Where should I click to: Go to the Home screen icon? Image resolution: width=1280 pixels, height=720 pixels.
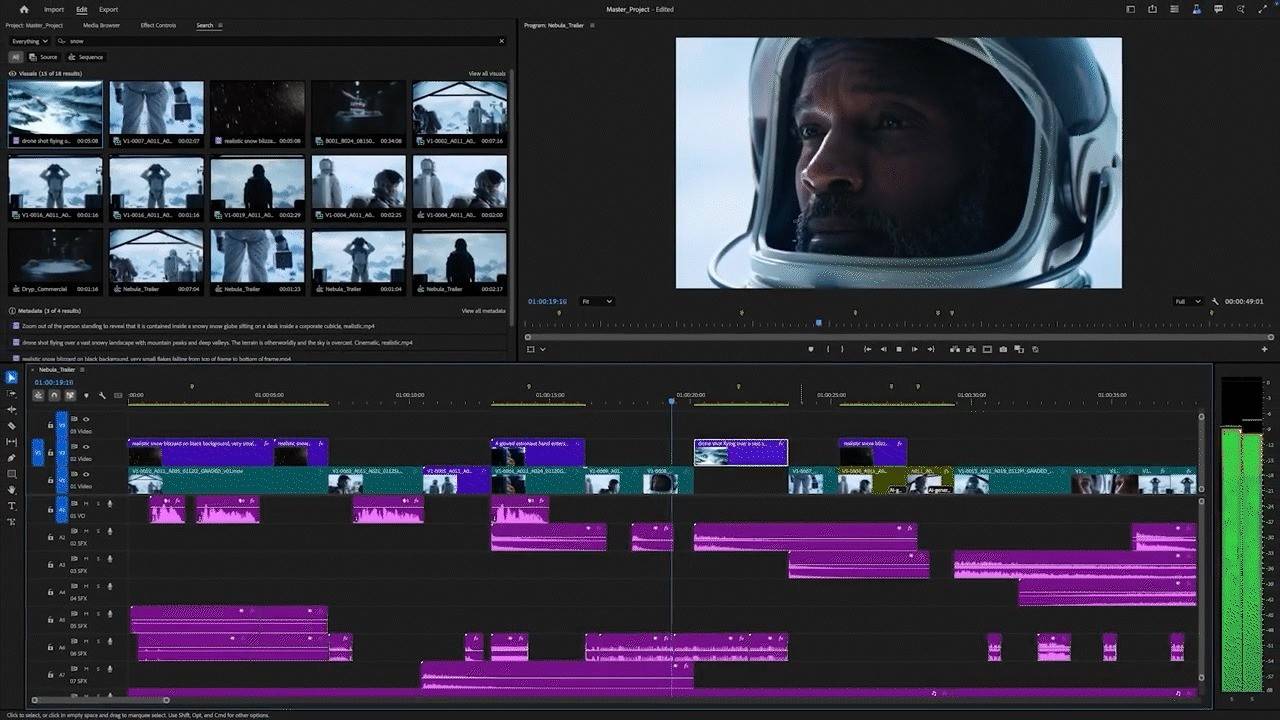tap(24, 9)
